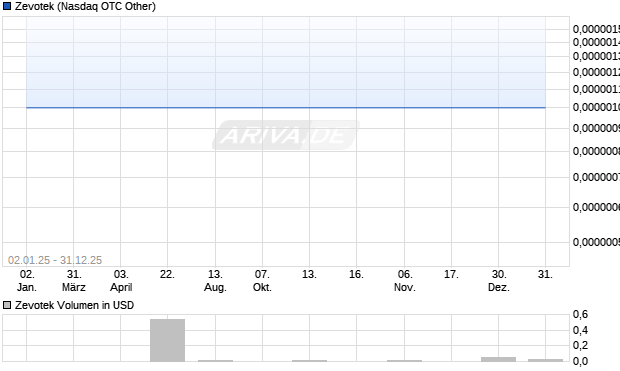The image size is (620, 371).
Task: Click the 'Zevotek Volumen in USD' label
Action: 74,305
